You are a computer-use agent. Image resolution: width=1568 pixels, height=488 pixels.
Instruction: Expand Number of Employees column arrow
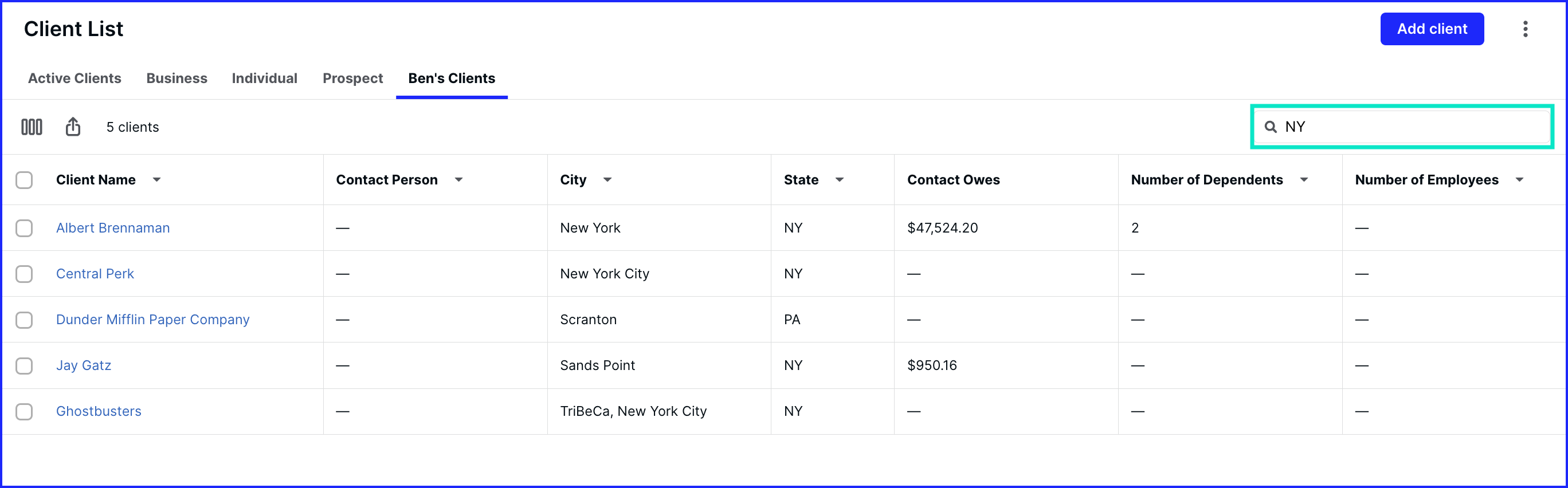click(1519, 180)
